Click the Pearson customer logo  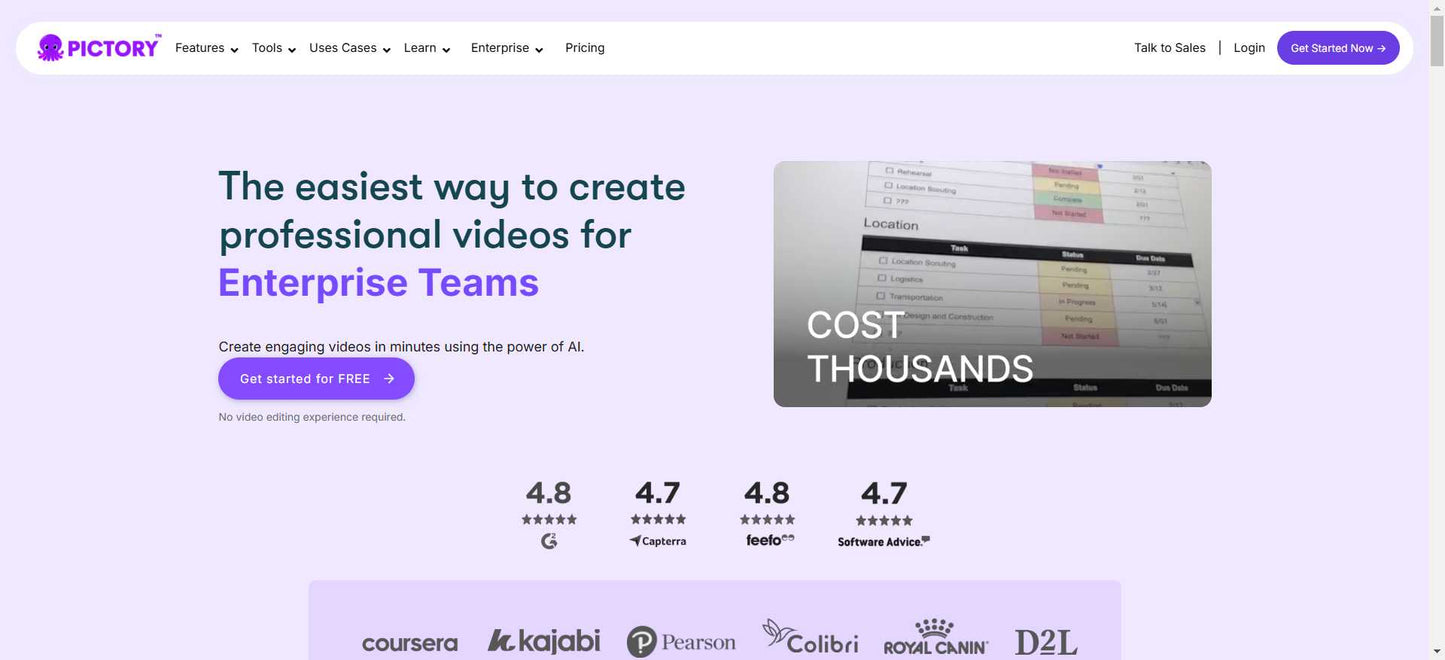[681, 642]
